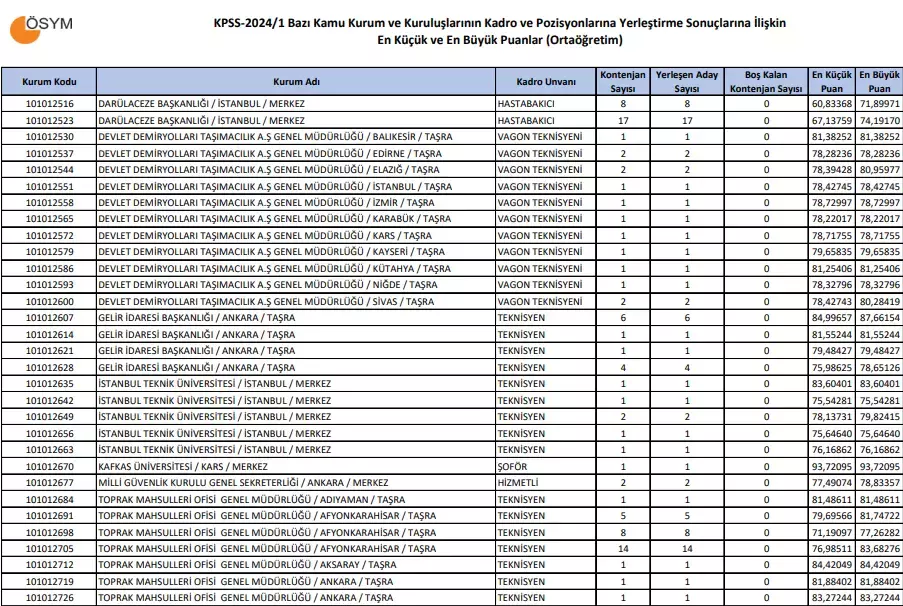Screen dimensions: 903x606
Task: Select the Yerleşen Aday Sayısı header
Action: click(x=687, y=81)
